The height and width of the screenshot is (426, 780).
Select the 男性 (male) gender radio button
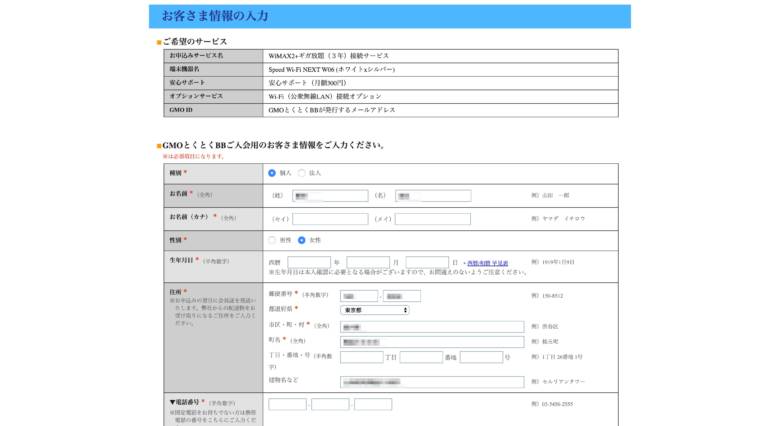[x=272, y=240]
